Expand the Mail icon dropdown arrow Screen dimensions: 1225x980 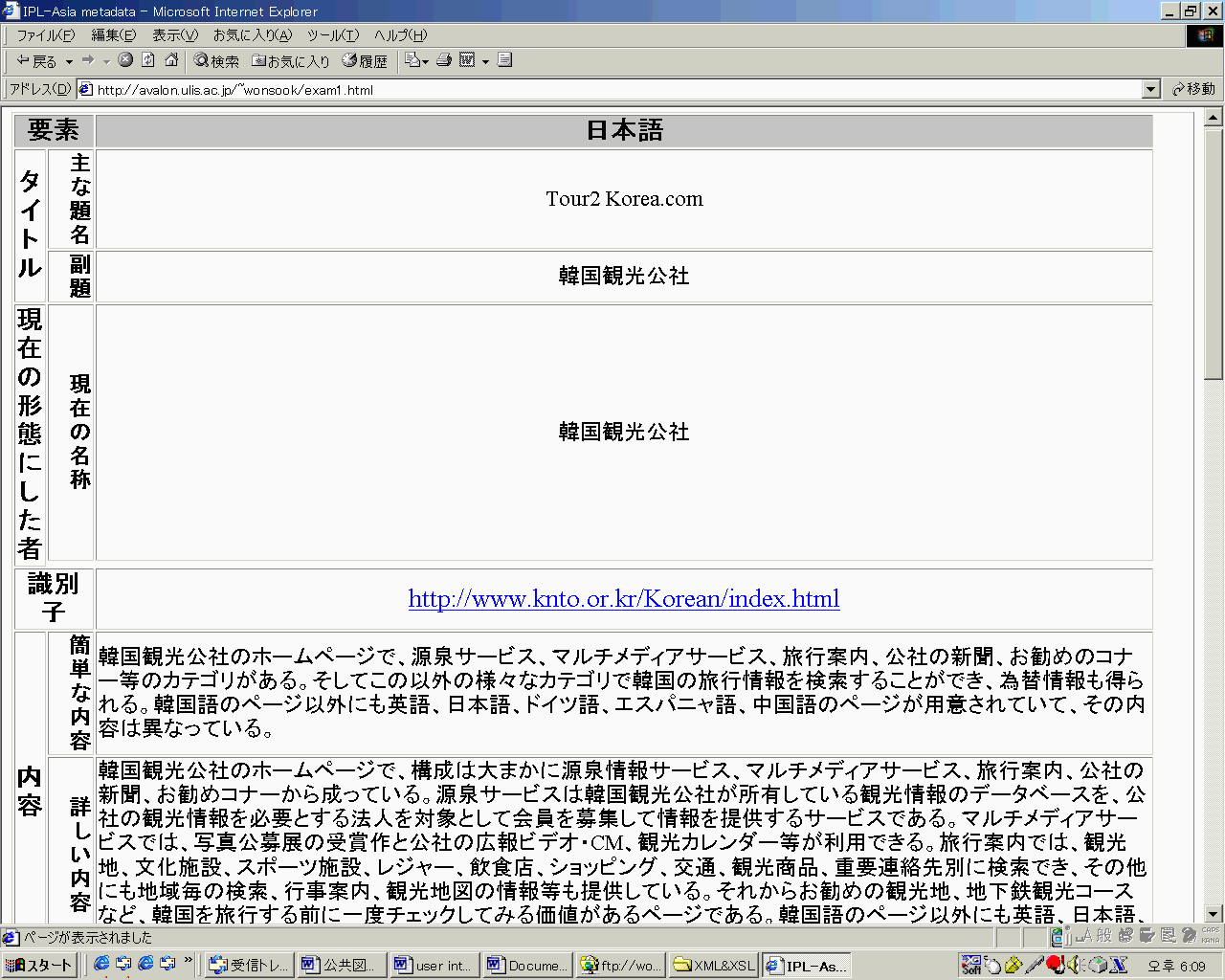tap(425, 62)
